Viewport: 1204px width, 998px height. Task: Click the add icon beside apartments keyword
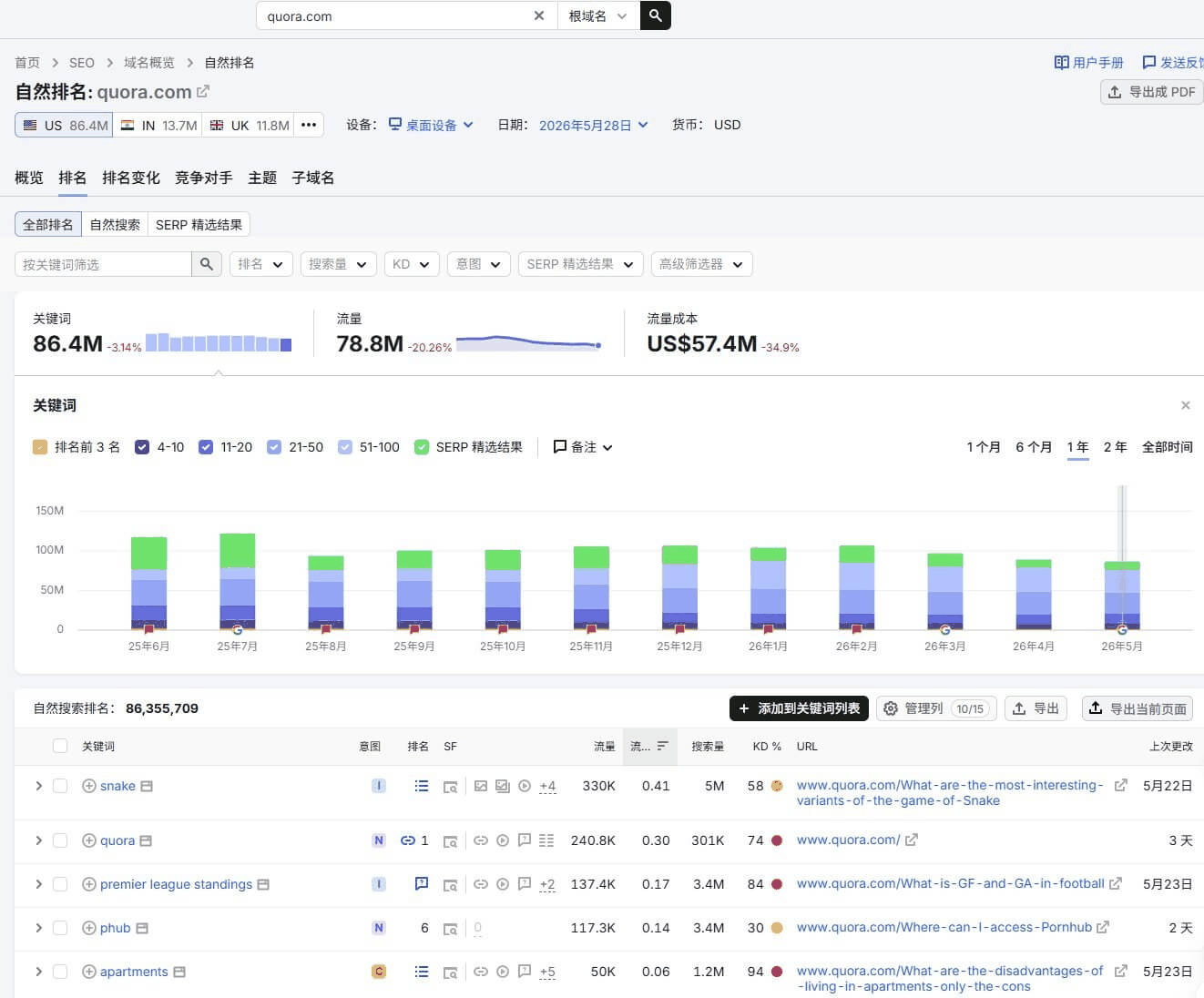tap(89, 972)
